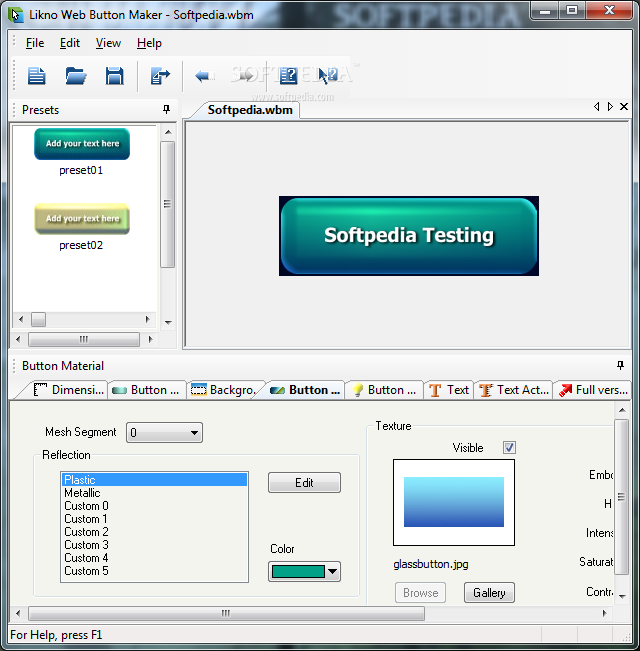640x651 pixels.
Task: Click Presets panel horizontal scroll right arrow
Action: [150, 339]
